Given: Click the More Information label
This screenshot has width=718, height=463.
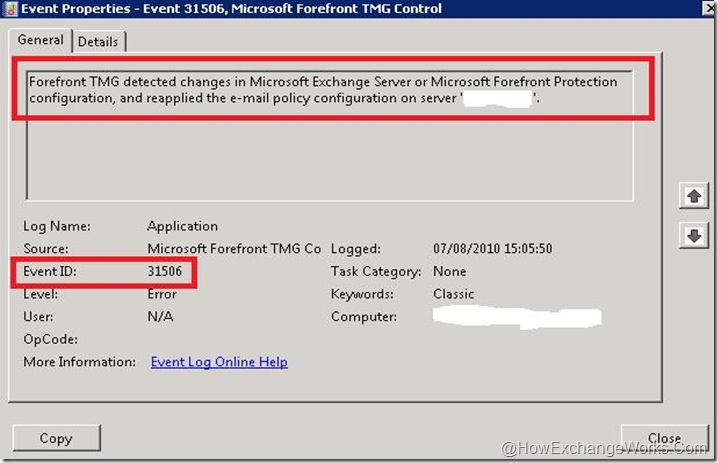Looking at the screenshot, I should tap(80, 362).
